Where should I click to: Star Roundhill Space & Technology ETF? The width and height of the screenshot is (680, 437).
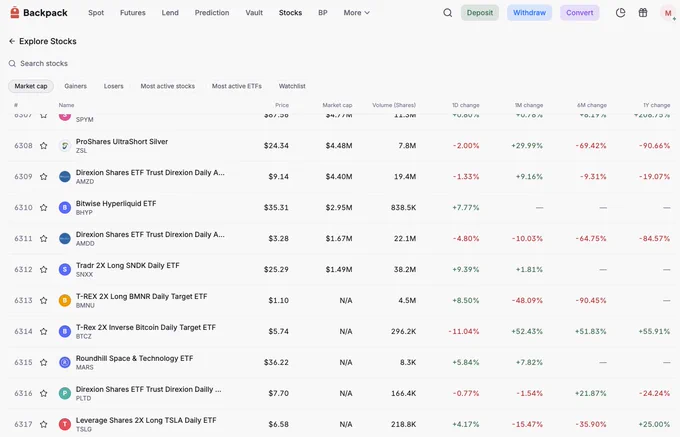pos(43,362)
